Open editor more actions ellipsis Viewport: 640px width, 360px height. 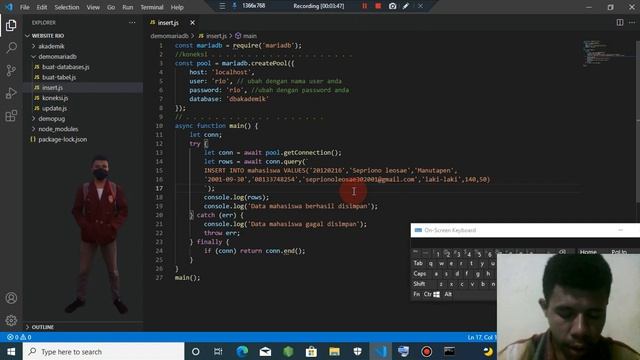[632, 23]
